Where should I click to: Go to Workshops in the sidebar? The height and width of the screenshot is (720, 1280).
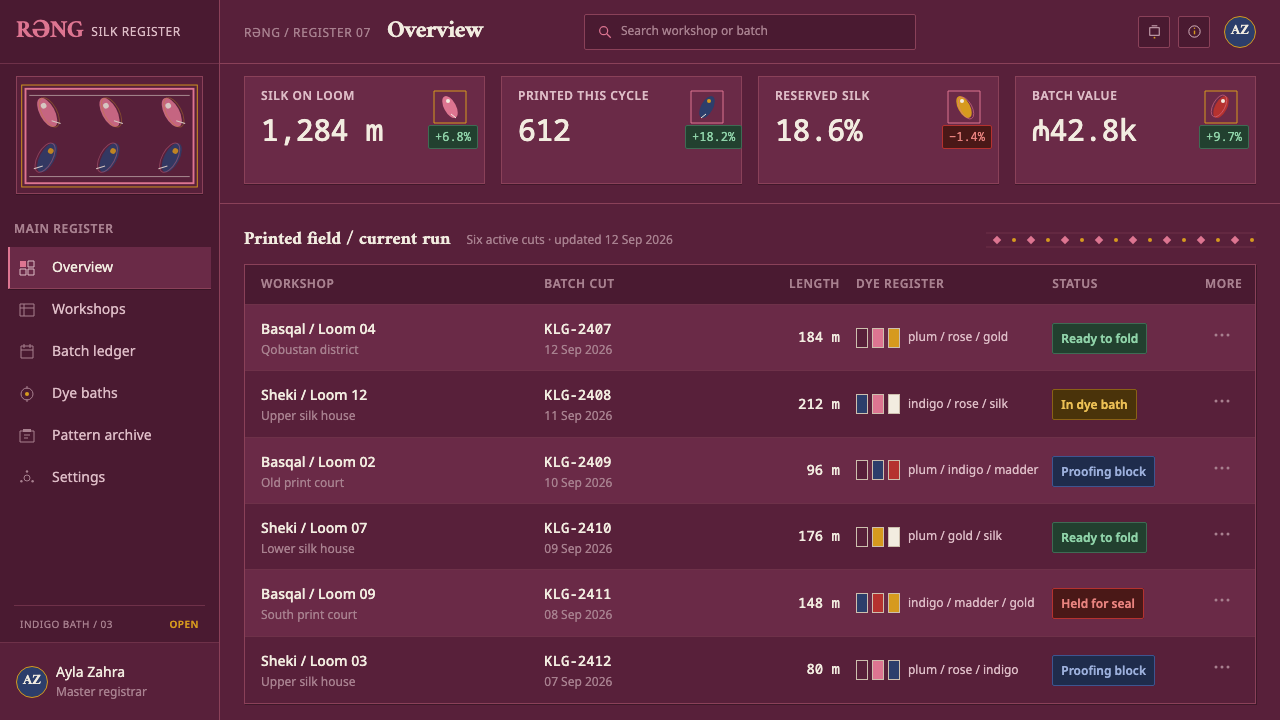tap(110, 309)
